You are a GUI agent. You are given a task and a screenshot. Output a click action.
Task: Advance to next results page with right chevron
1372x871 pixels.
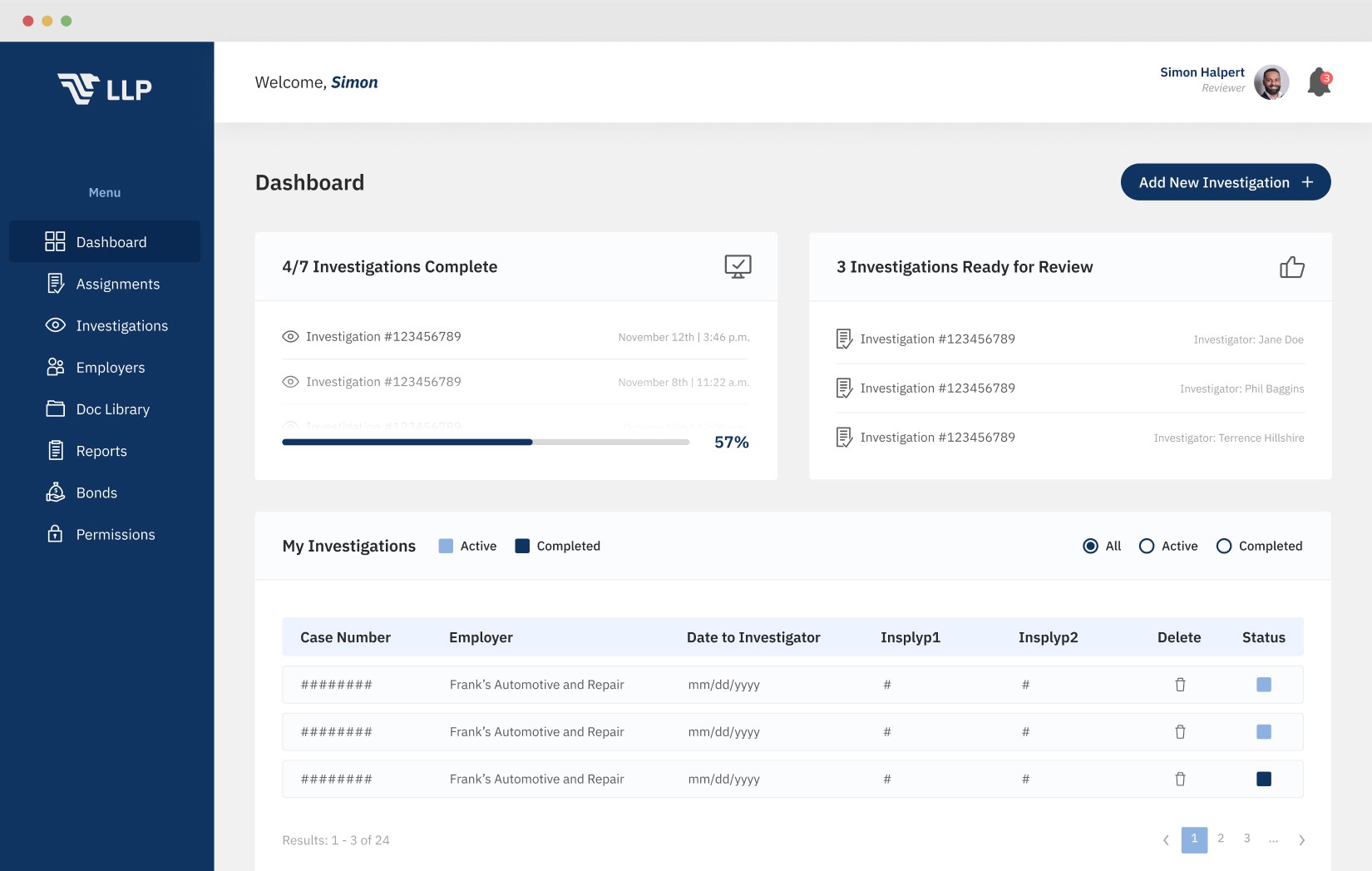tap(1302, 839)
